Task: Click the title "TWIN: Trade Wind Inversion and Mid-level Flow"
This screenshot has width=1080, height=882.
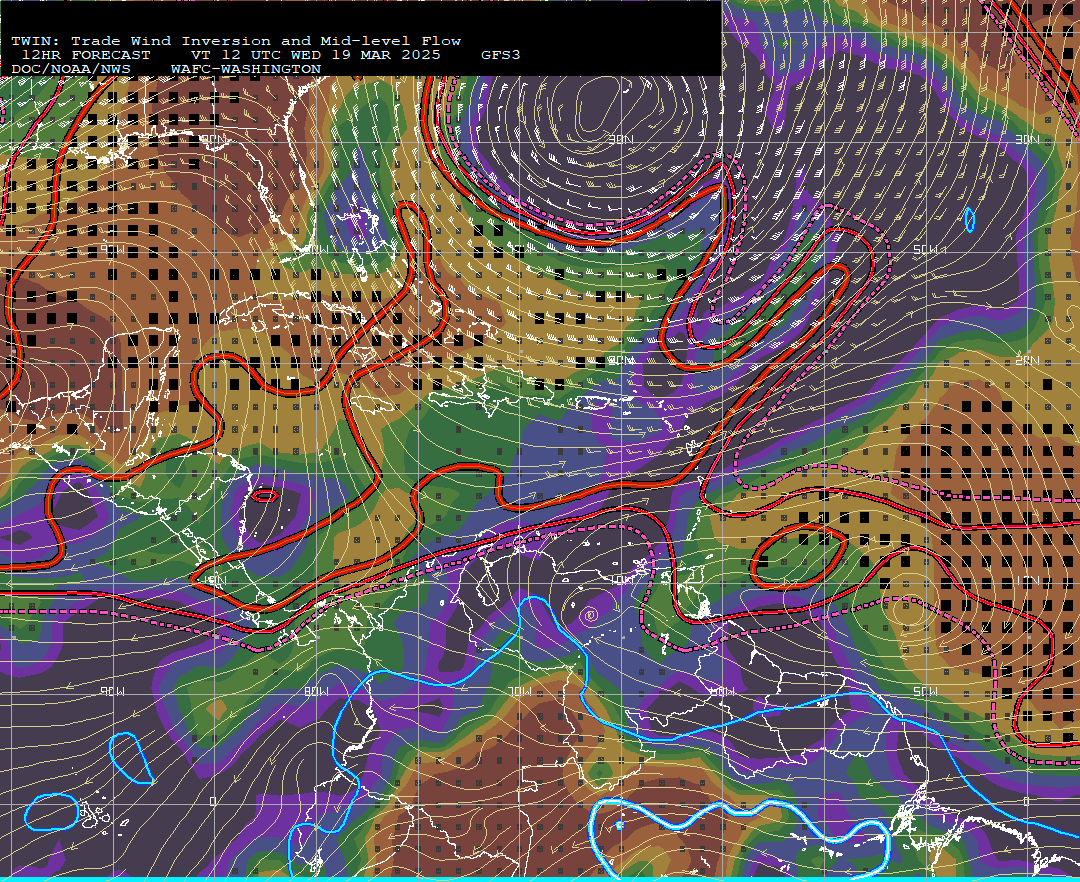Action: [x=236, y=41]
